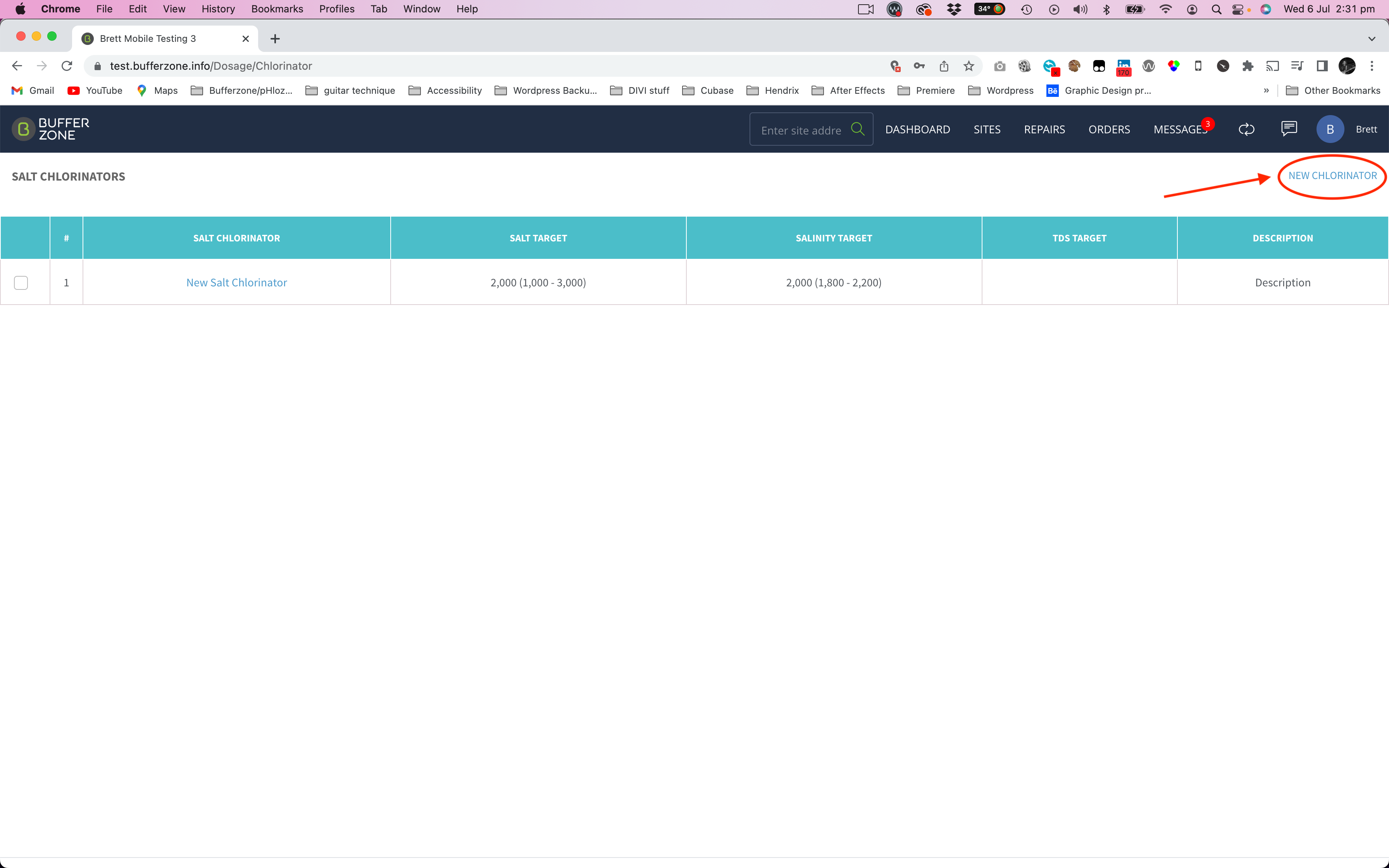Viewport: 1389px width, 868px height.
Task: Open the View menu
Action: tap(174, 9)
